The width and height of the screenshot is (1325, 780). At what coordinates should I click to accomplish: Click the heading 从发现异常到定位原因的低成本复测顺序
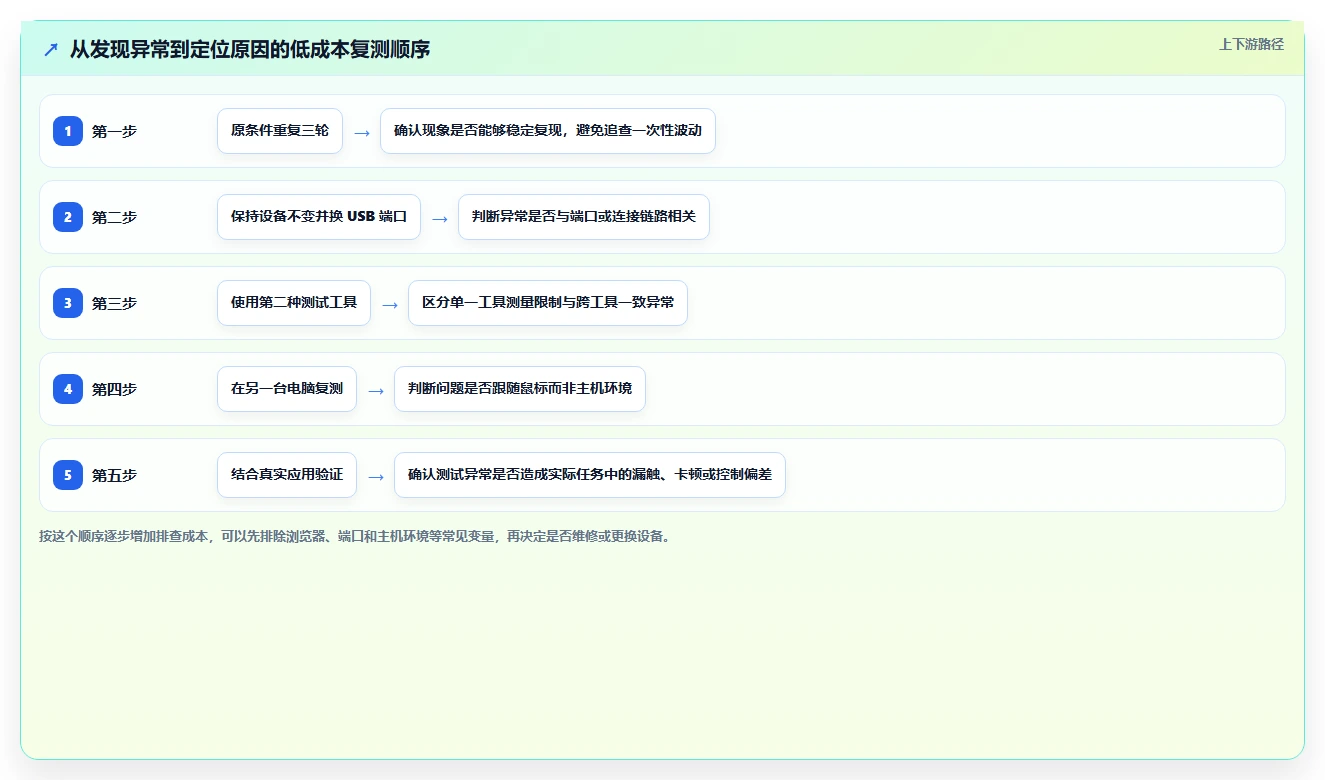point(250,49)
